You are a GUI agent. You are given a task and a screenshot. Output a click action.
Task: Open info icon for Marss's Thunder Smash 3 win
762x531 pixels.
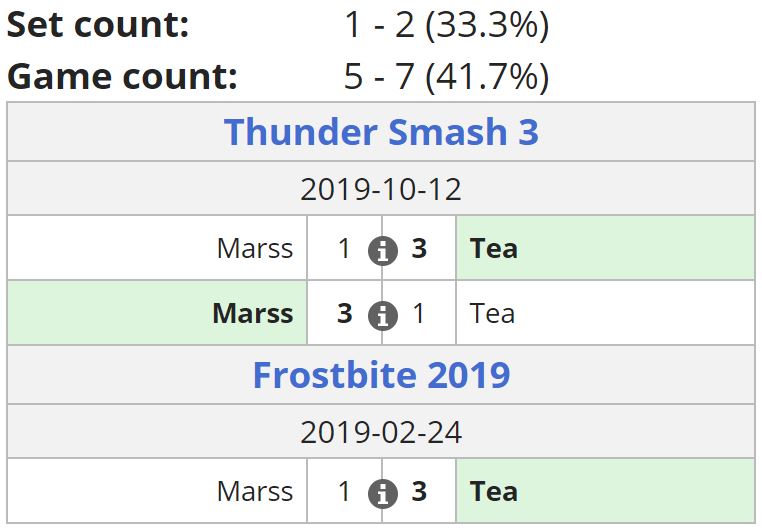tap(382, 316)
